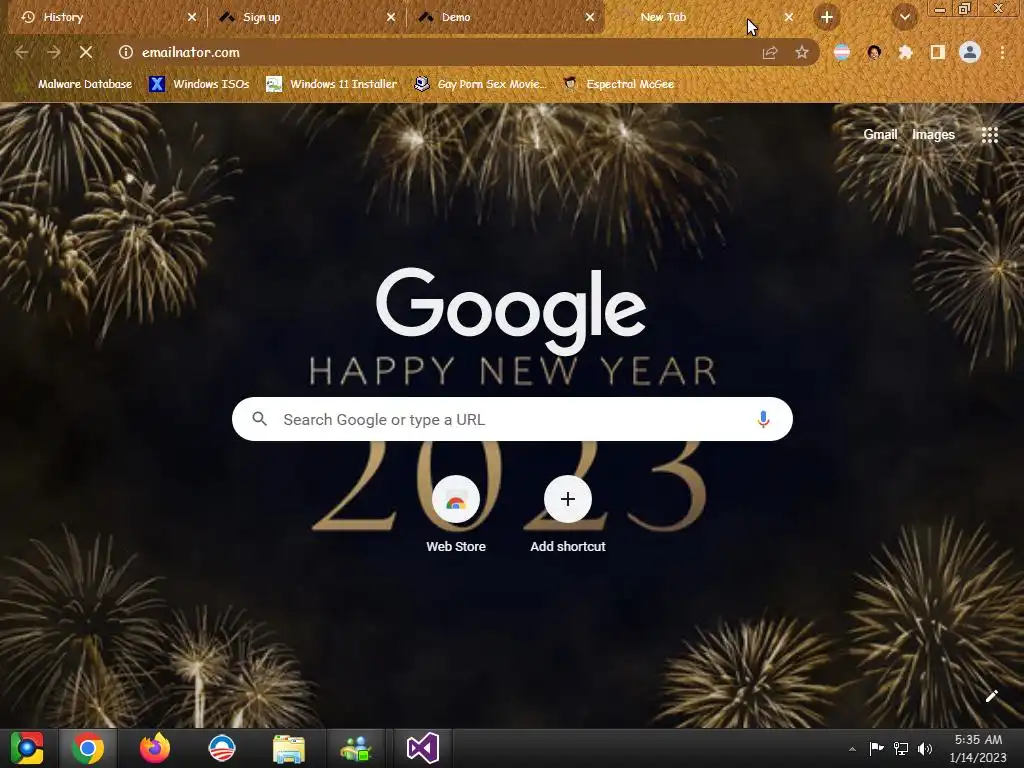Viewport: 1024px width, 768px height.
Task: Close the Demo tab
Action: pyautogui.click(x=590, y=17)
